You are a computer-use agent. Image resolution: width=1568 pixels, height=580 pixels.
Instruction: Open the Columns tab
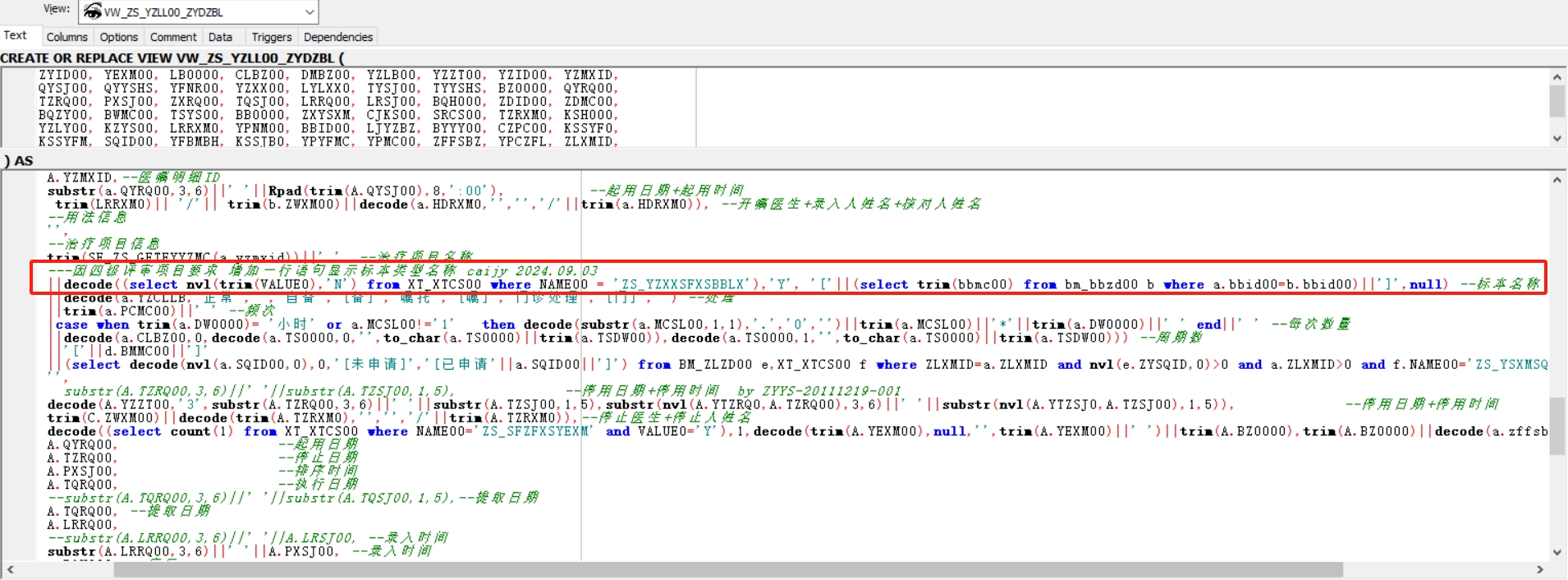(x=66, y=37)
